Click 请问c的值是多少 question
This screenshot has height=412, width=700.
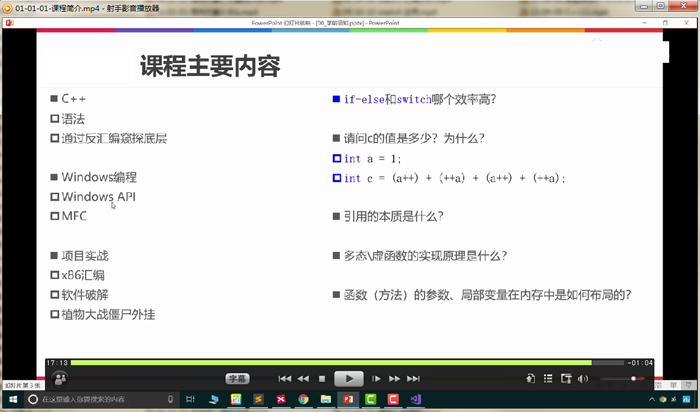[414, 138]
